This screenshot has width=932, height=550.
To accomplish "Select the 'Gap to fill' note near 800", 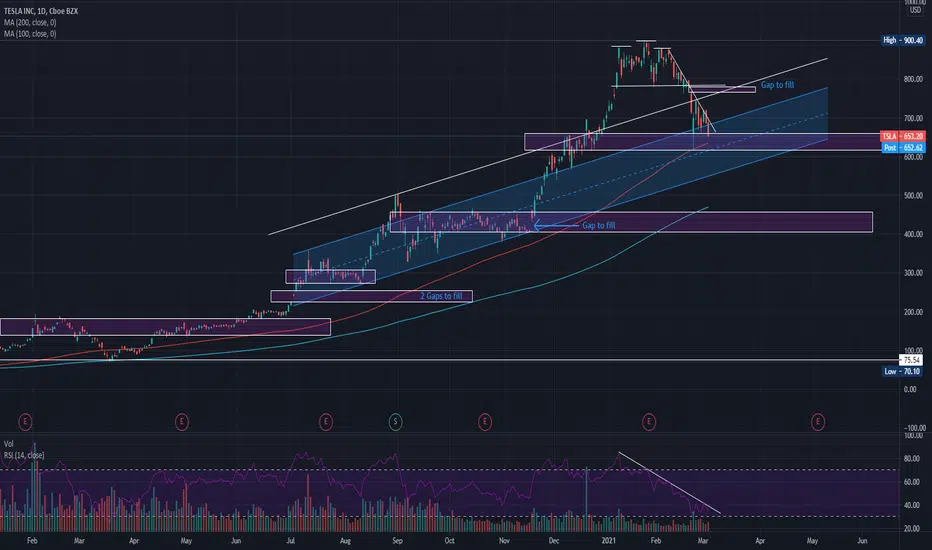I will (x=777, y=85).
